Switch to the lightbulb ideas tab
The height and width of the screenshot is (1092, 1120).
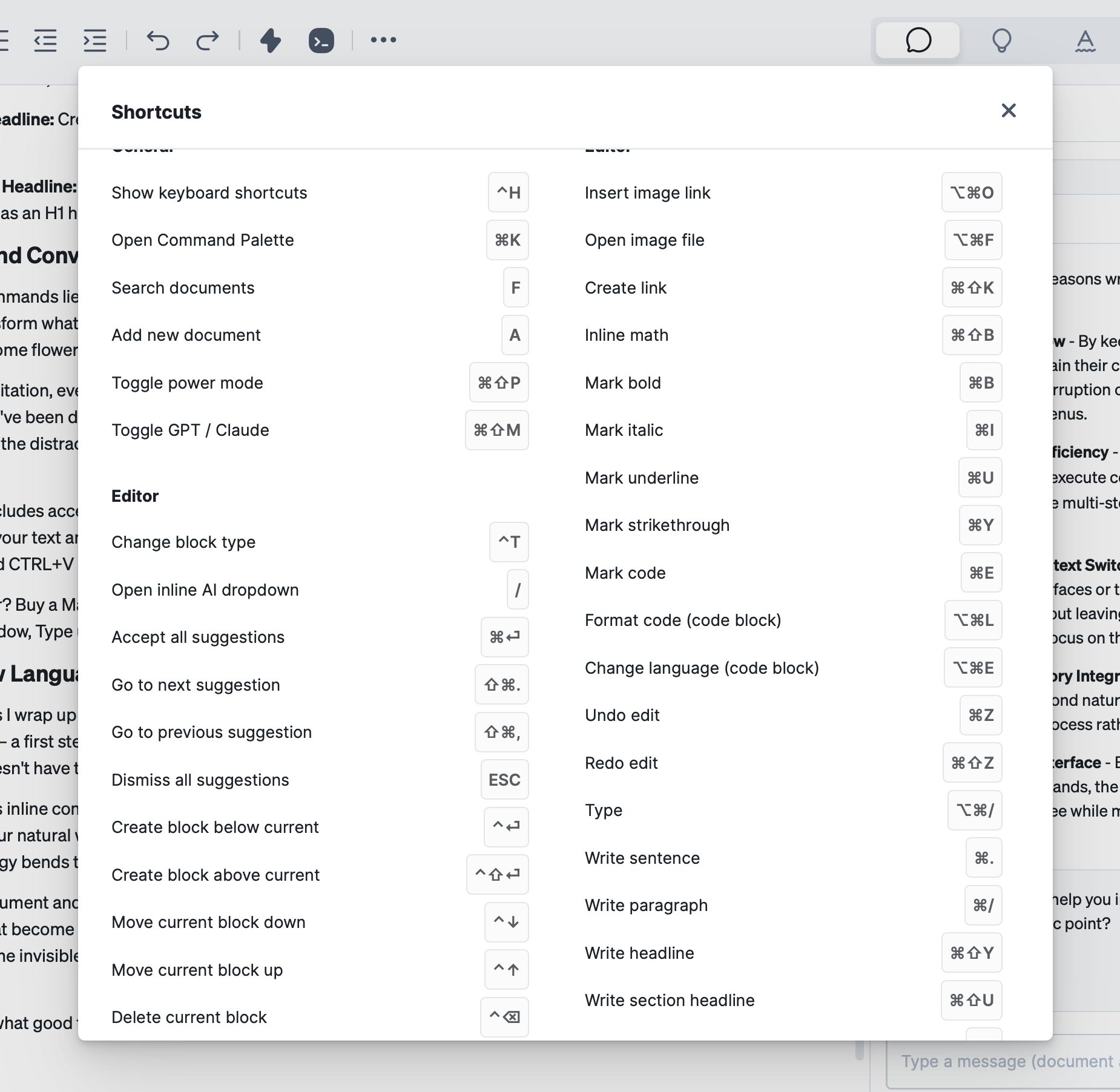[x=1001, y=41]
